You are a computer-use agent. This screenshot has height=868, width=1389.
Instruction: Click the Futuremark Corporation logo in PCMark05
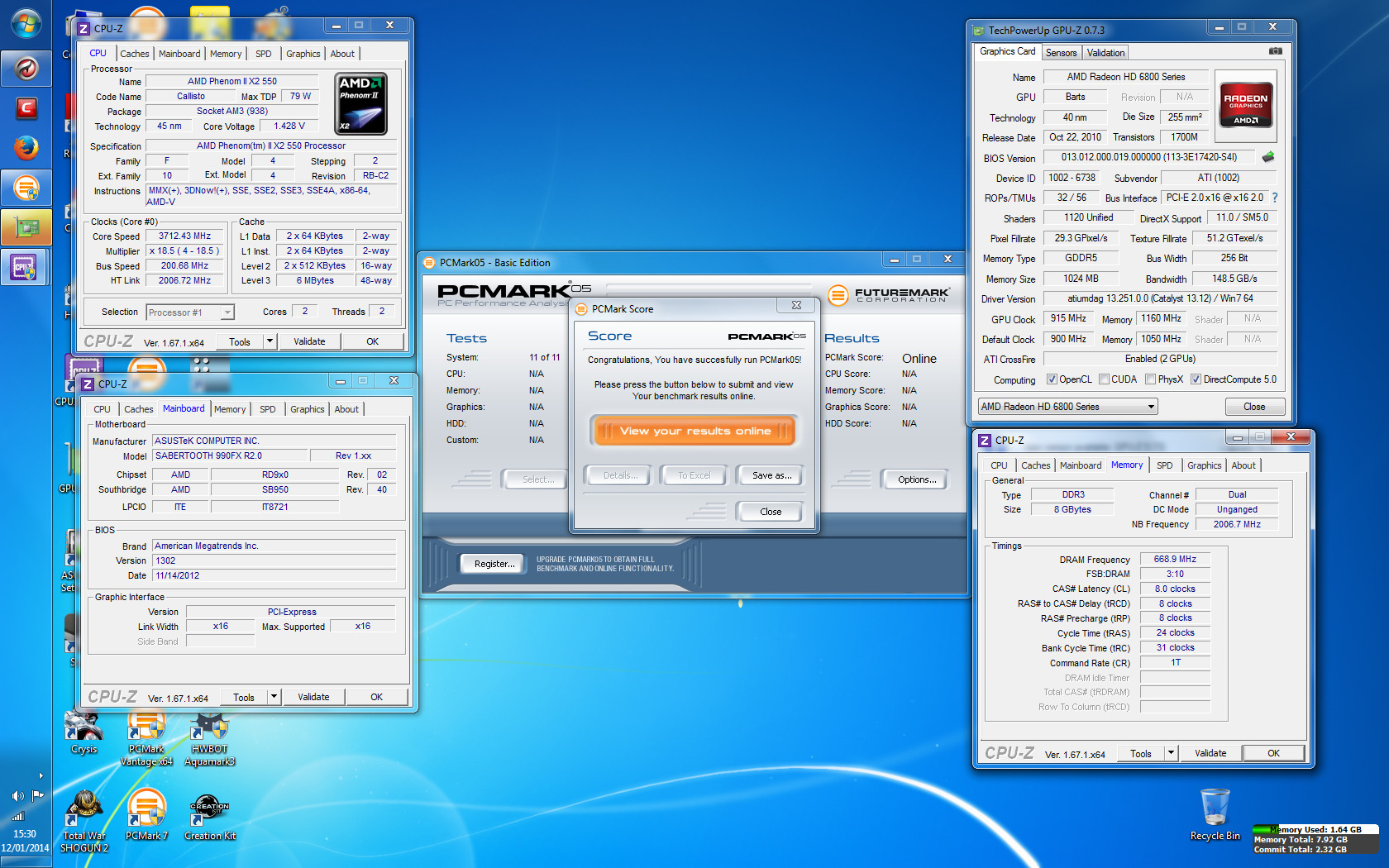(x=888, y=295)
